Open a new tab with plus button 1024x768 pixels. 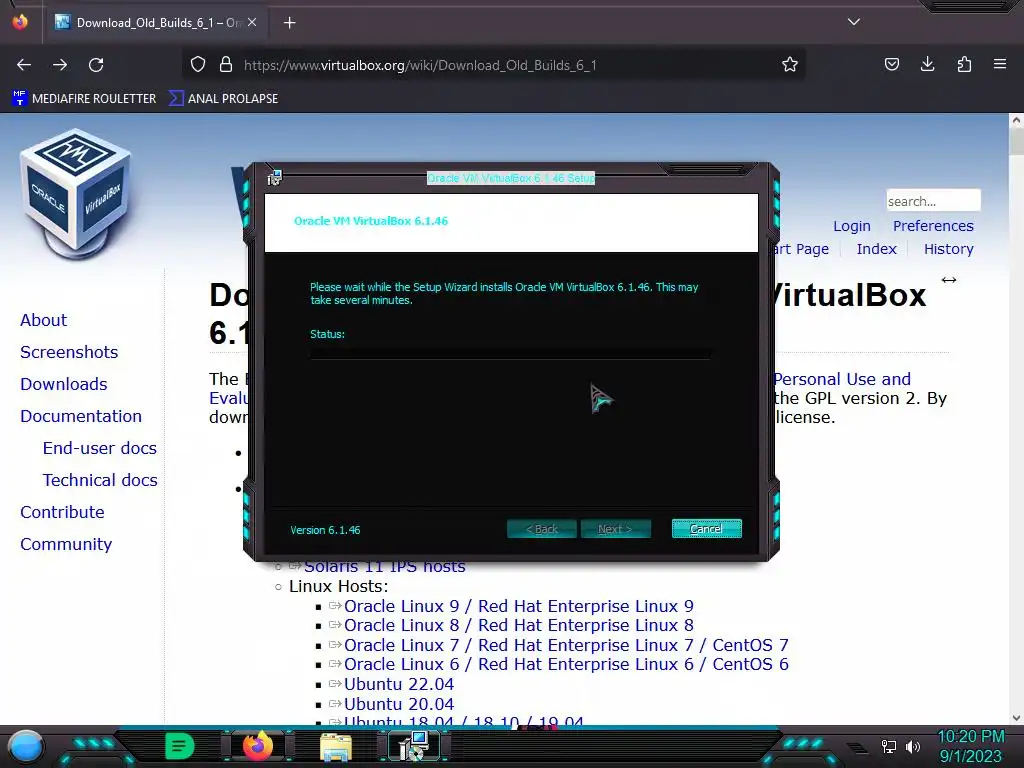point(289,23)
